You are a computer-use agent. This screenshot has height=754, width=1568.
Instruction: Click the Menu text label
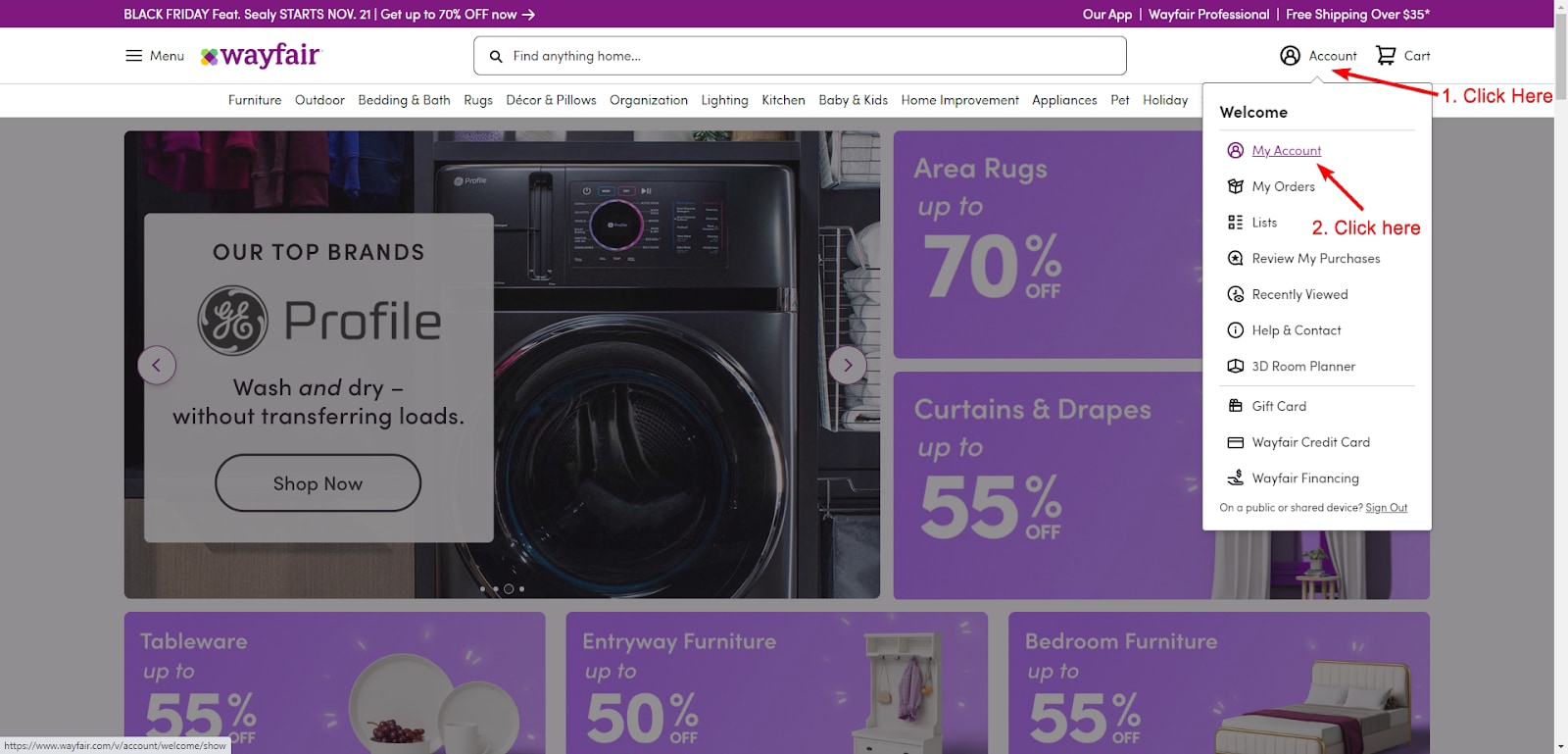pyautogui.click(x=167, y=56)
